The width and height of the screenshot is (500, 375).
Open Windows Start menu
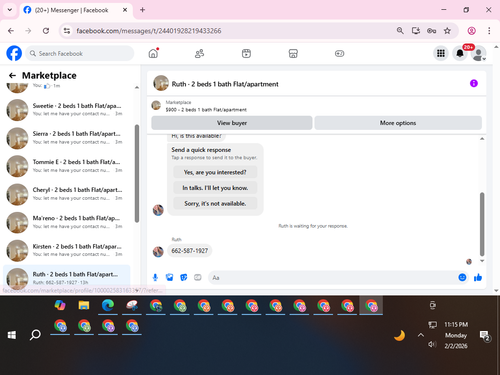click(x=12, y=335)
